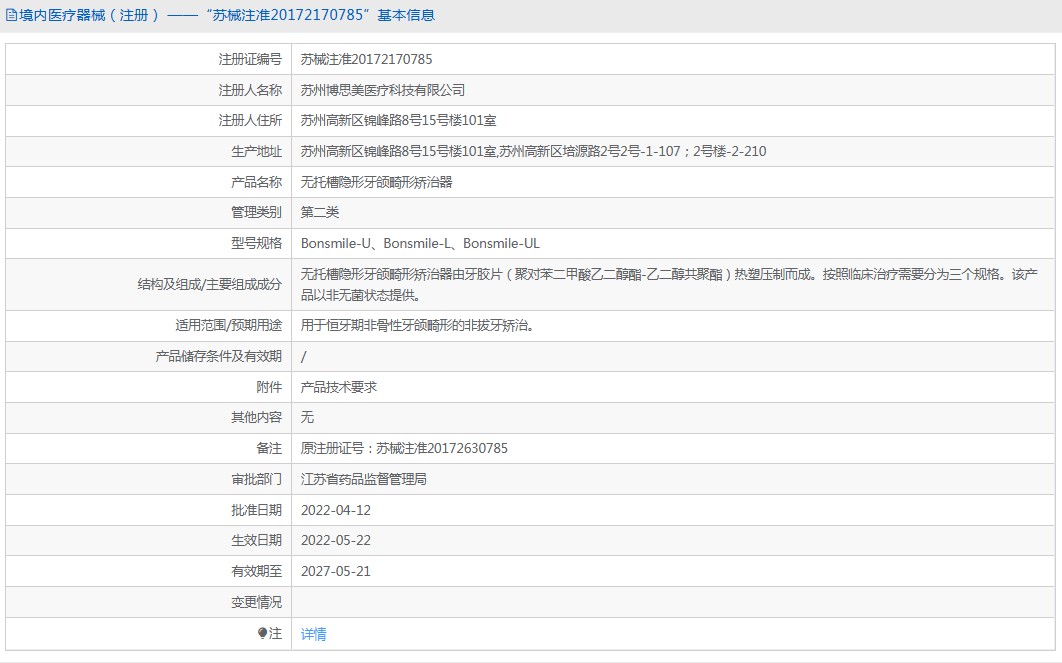Select registration number 苏械注准20172170785 value
Viewport: 1062px width, 663px height.
click(366, 59)
